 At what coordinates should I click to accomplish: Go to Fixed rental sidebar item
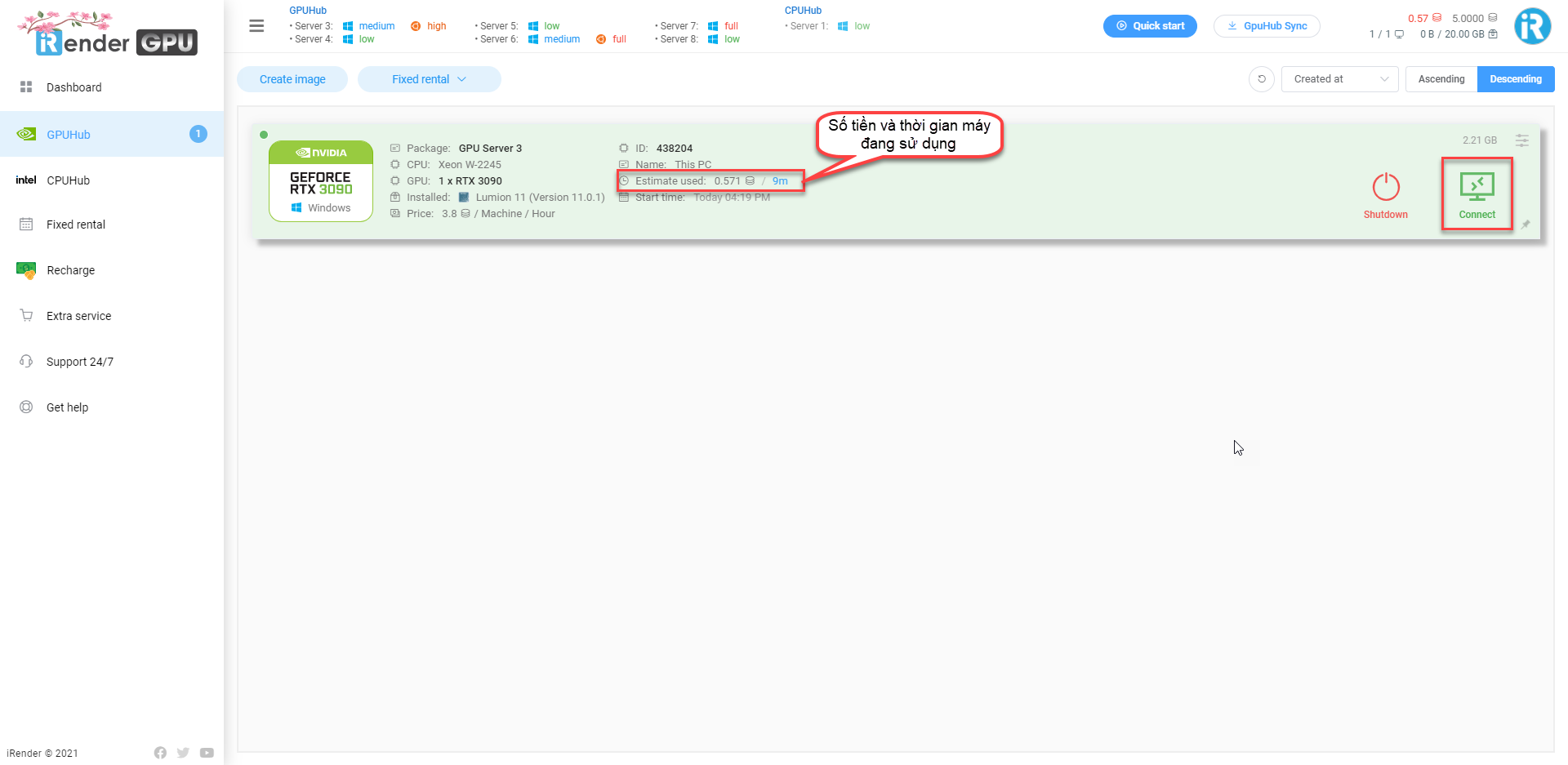(112, 225)
